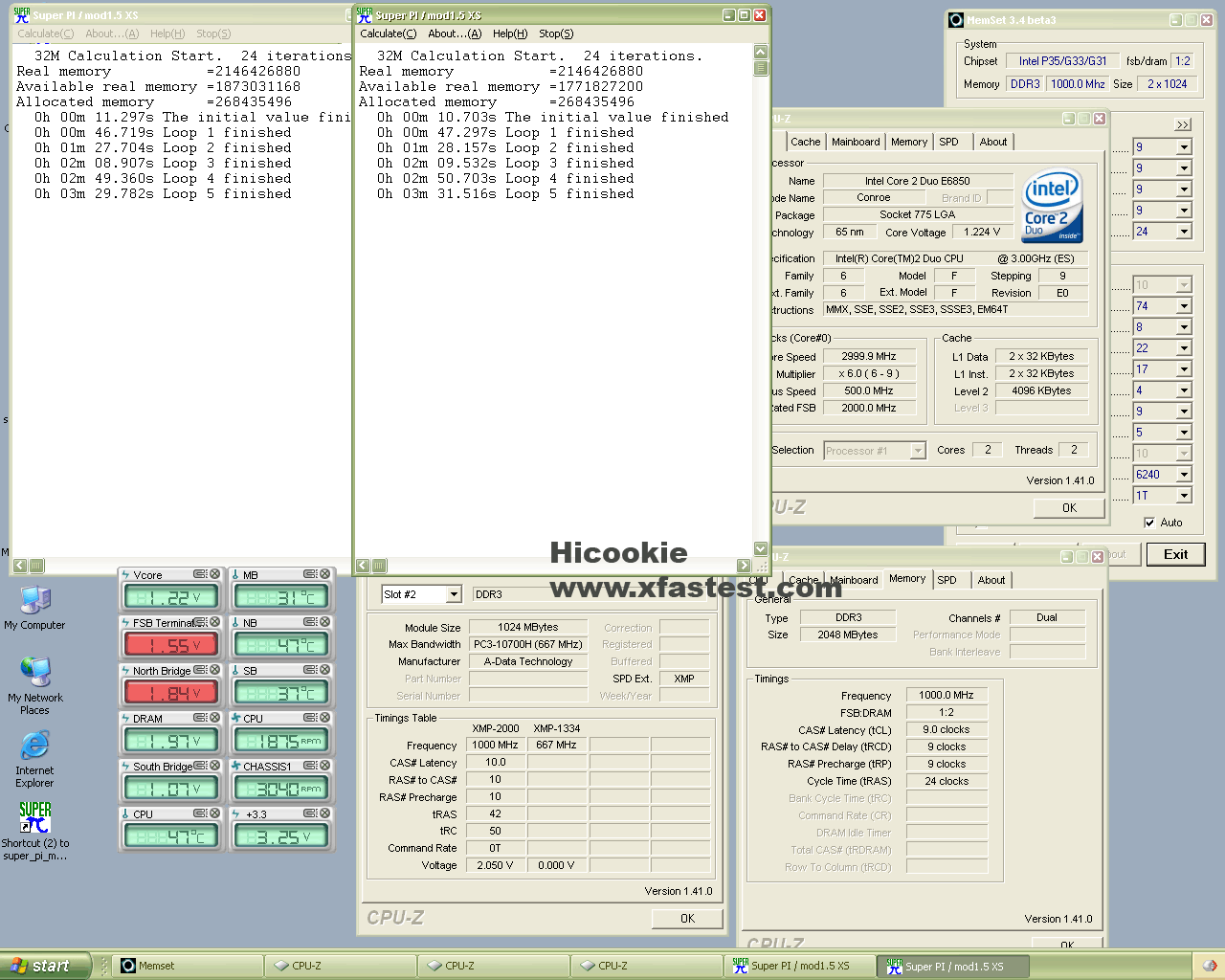This screenshot has width=1225, height=980.
Task: Click scroll-right arrow in front Super PI window
Action: pos(745,566)
